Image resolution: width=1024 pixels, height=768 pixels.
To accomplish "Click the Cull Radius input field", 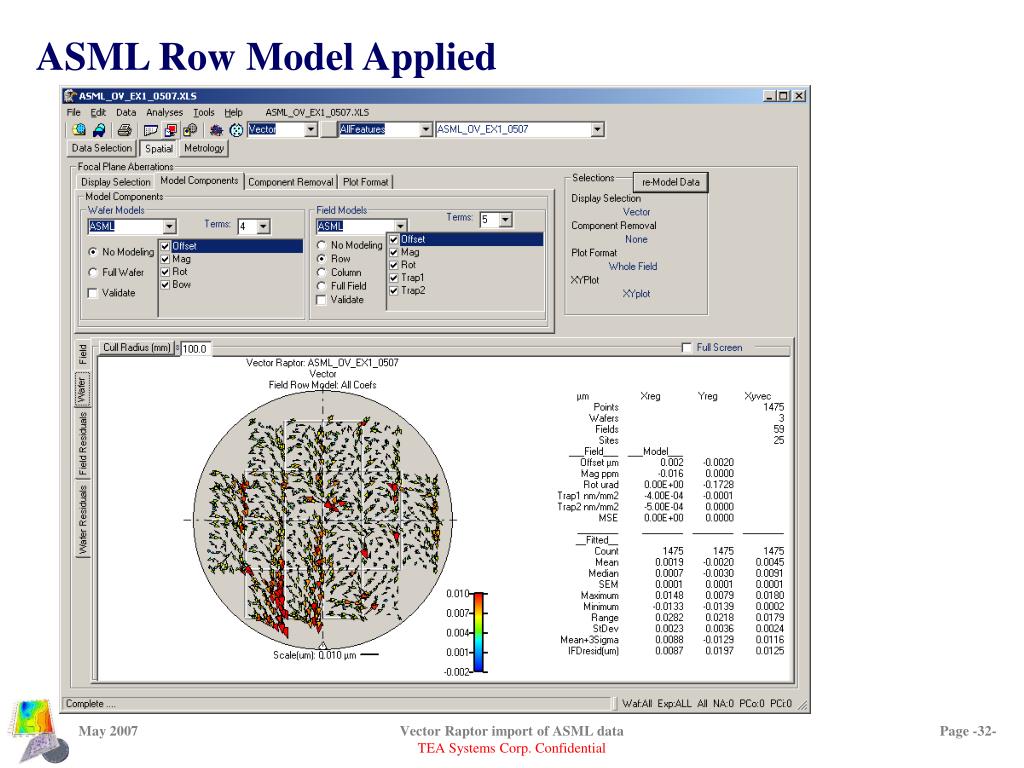I will [195, 349].
